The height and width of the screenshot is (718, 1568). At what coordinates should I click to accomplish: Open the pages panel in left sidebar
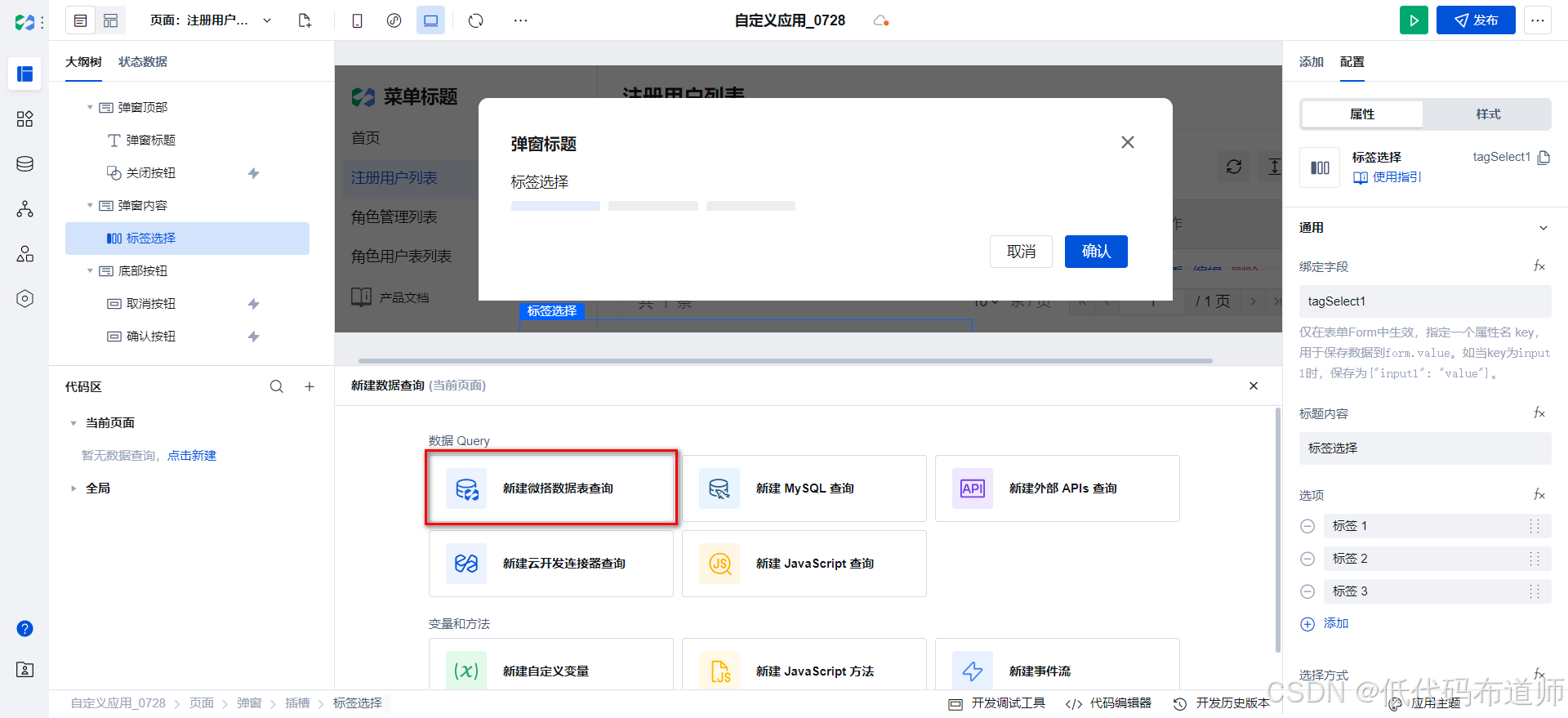pyautogui.click(x=24, y=74)
